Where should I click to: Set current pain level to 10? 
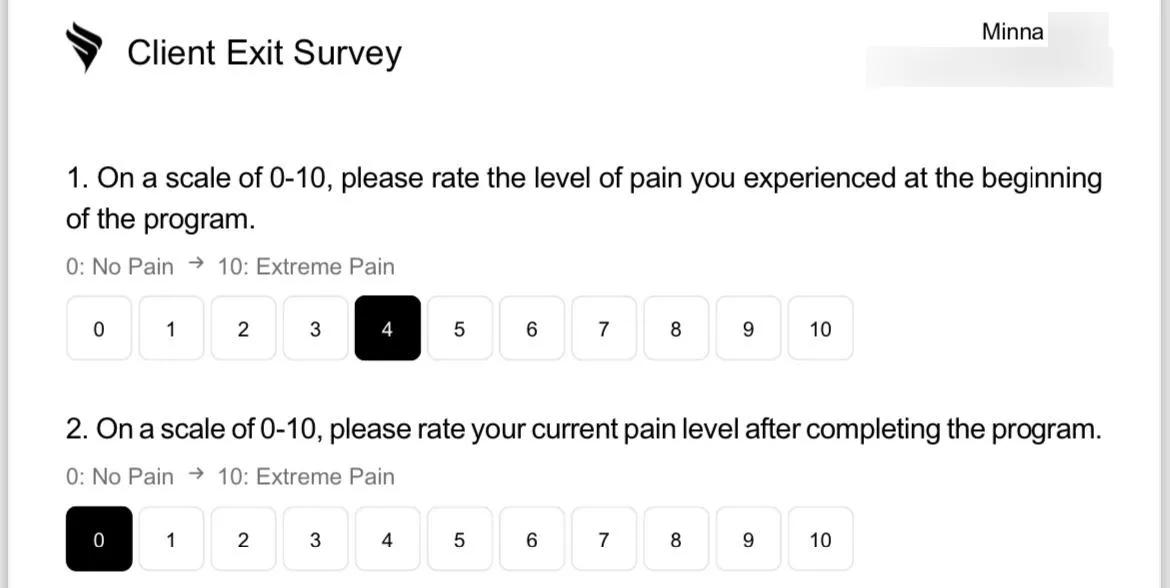click(821, 539)
